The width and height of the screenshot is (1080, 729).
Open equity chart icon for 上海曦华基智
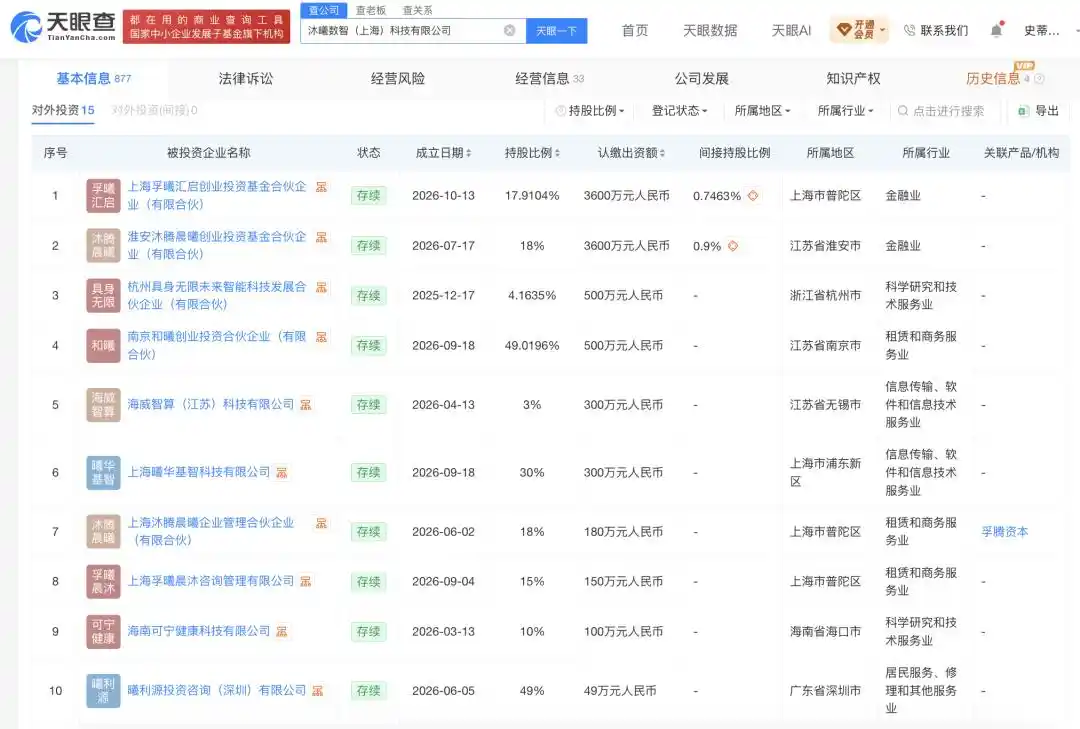tap(281, 473)
